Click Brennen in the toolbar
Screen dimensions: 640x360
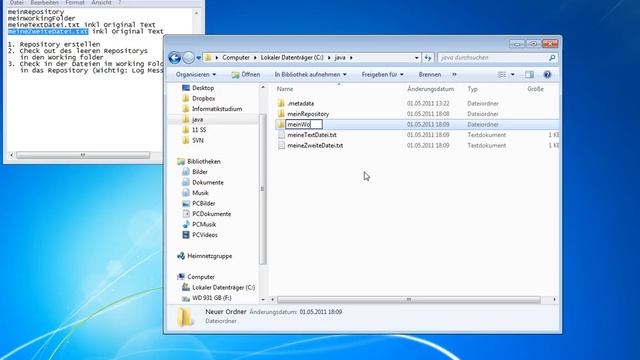coord(430,75)
